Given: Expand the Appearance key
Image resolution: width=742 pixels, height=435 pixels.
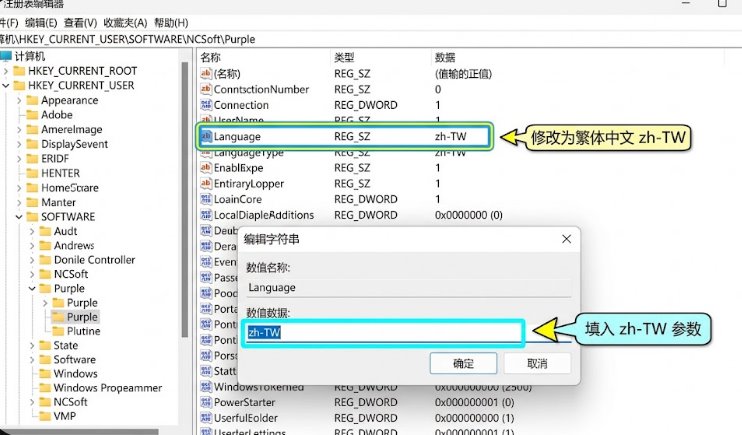Looking at the screenshot, I should (x=19, y=100).
